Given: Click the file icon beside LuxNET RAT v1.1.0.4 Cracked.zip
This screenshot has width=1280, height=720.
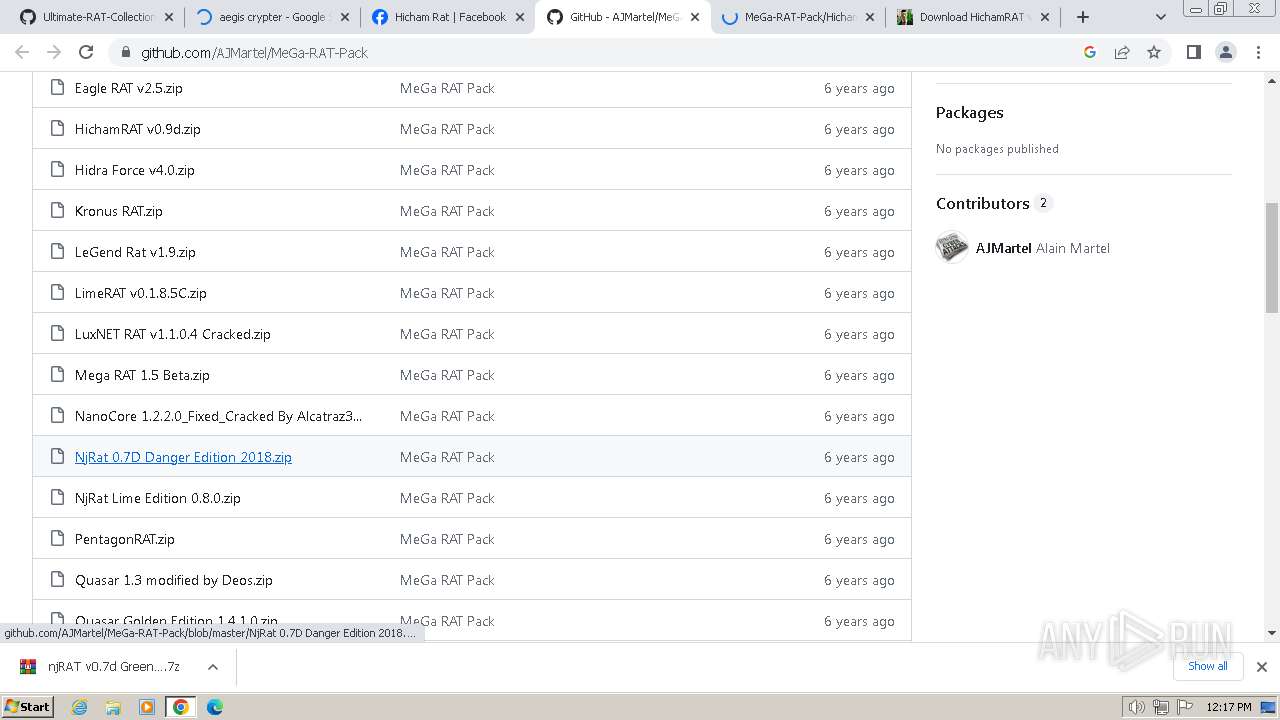Looking at the screenshot, I should (x=57, y=334).
